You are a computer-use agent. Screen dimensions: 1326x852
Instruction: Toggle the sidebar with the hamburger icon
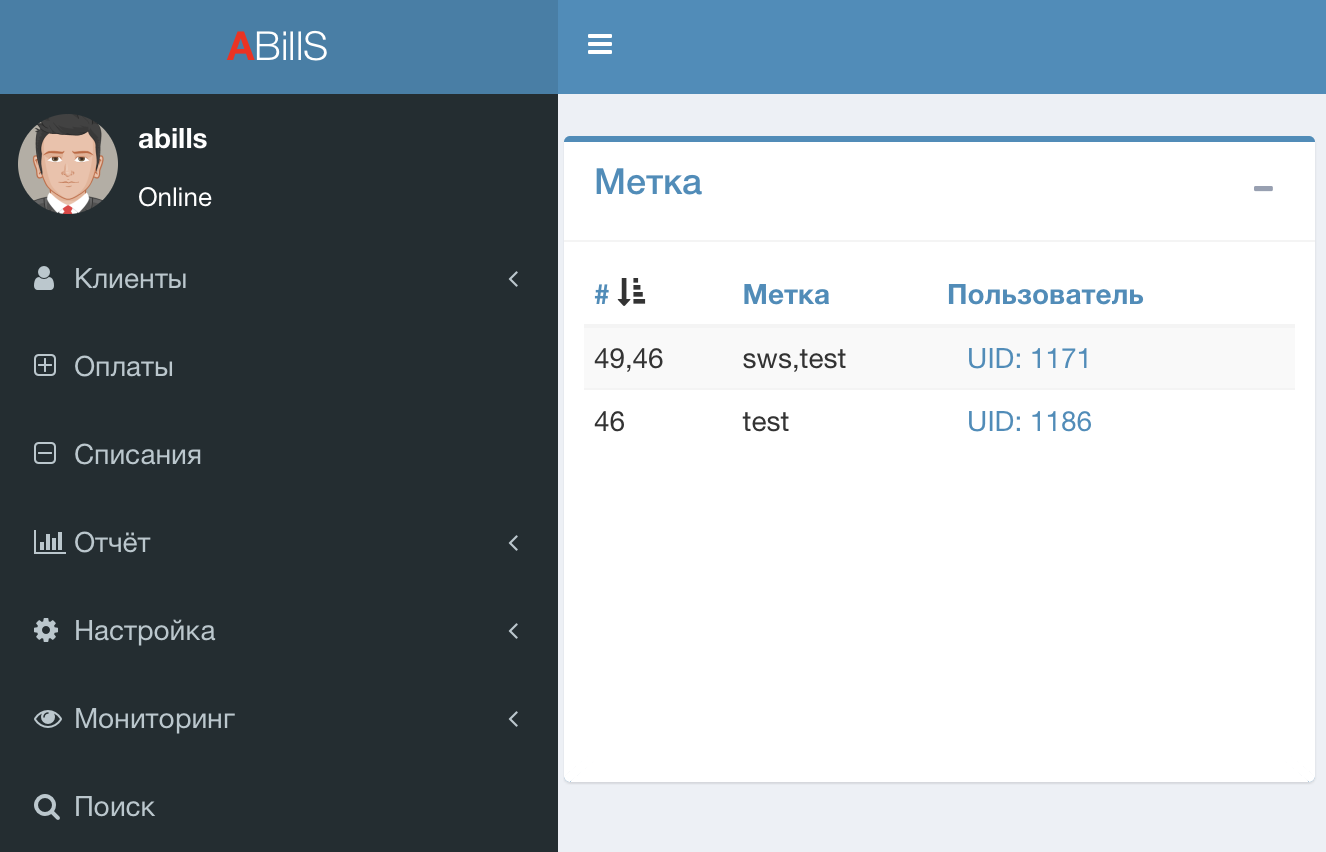[x=600, y=45]
